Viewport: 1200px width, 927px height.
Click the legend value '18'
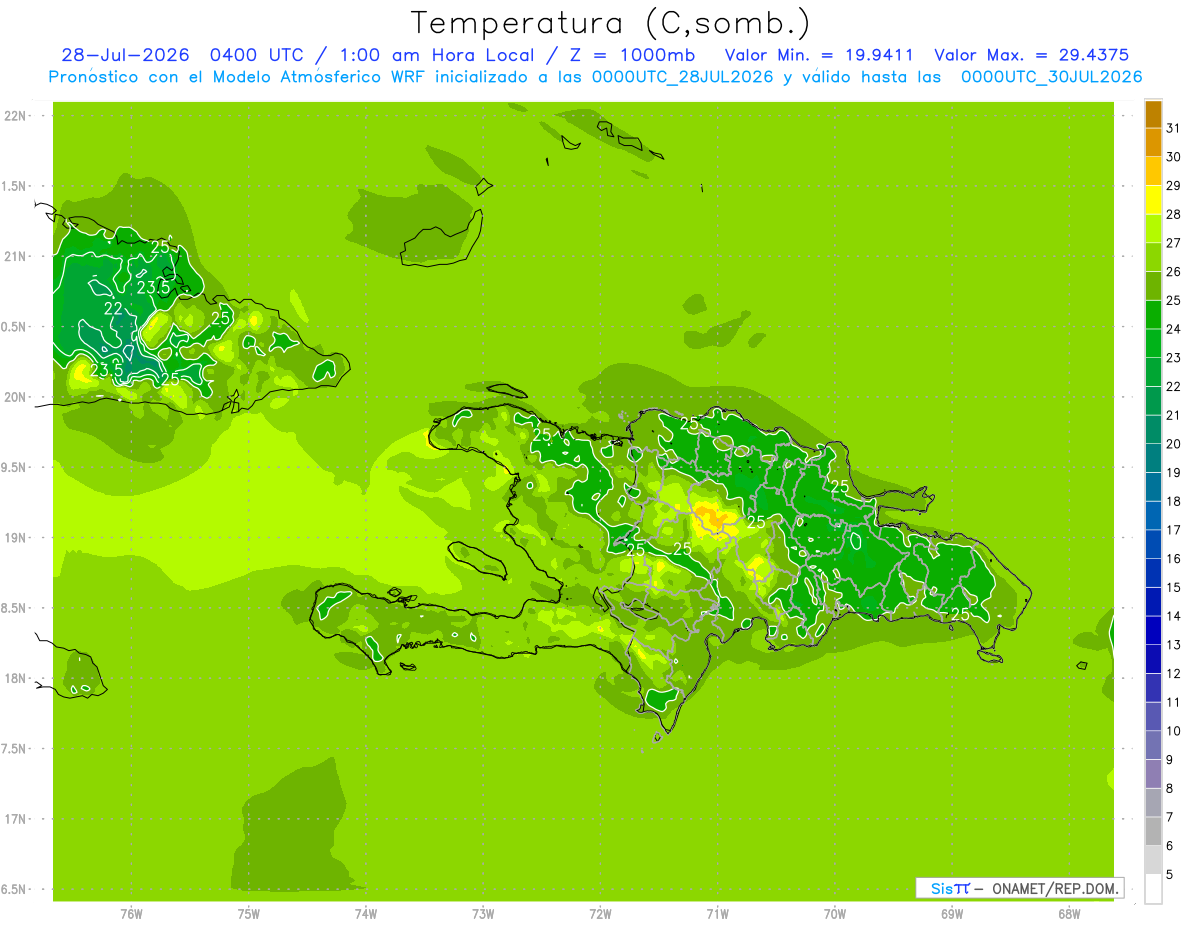click(x=1173, y=501)
